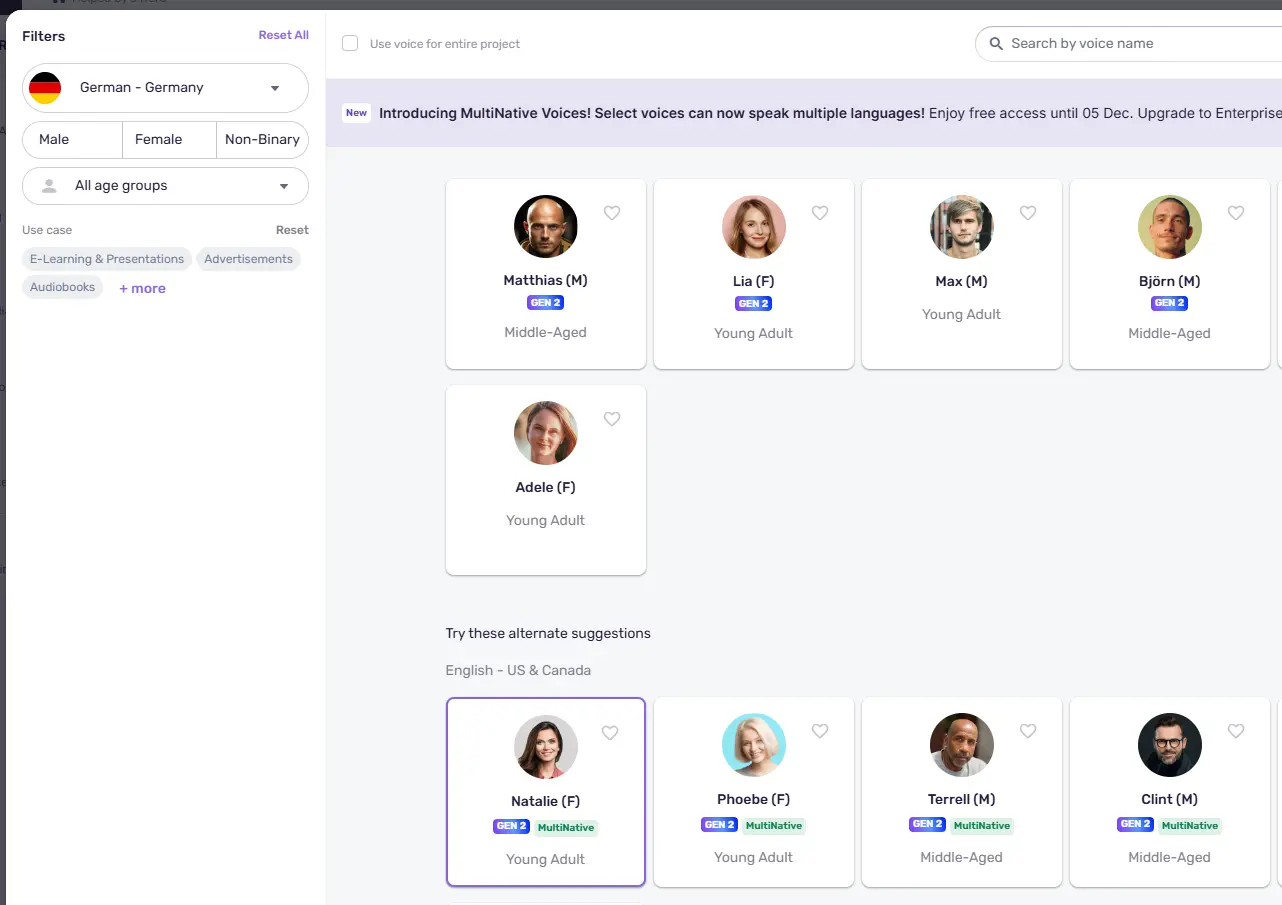Screen dimensions: 1282x905
Task: Click Terrell (M) voice name
Action: coord(962,799)
